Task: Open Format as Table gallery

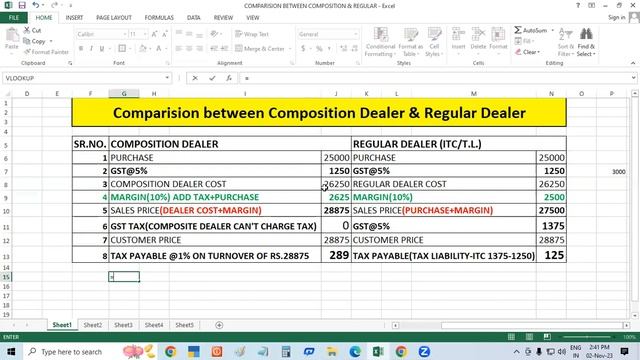Action: 410,42
